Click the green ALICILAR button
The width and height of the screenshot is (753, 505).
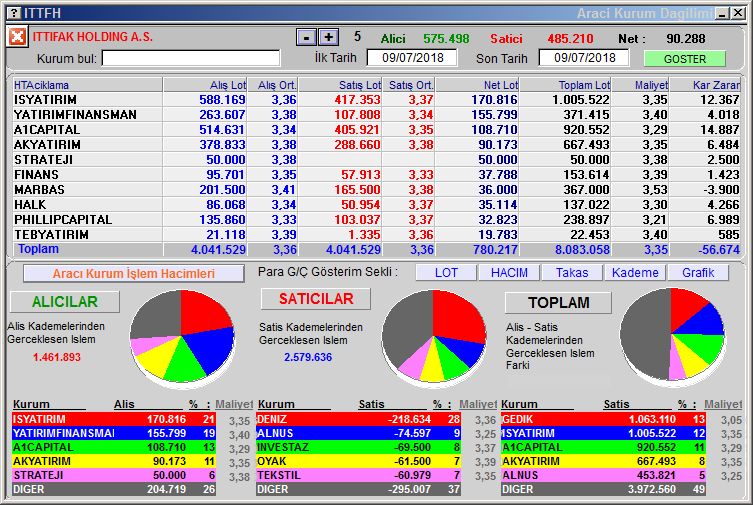coord(65,301)
